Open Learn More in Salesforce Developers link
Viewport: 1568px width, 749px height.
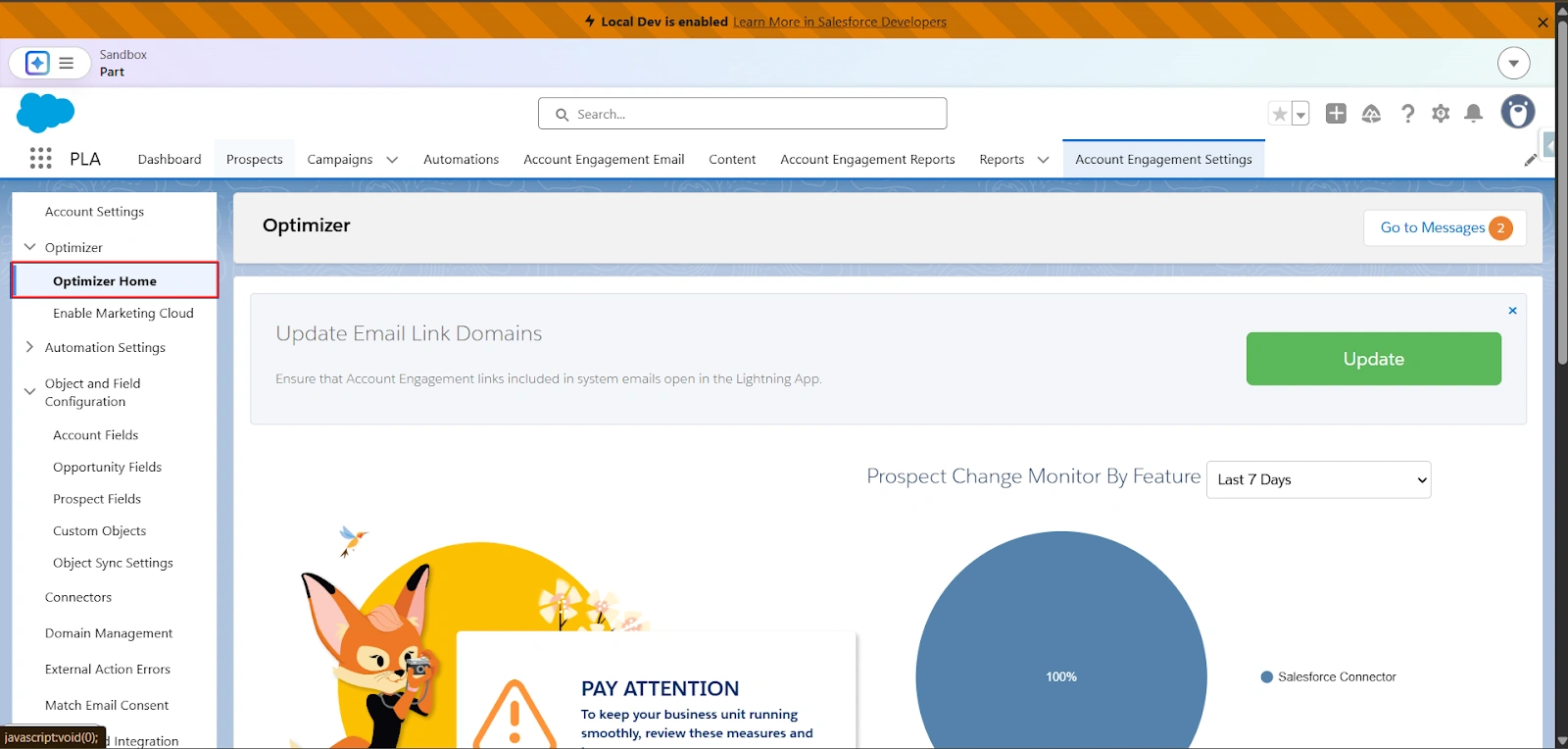[840, 22]
